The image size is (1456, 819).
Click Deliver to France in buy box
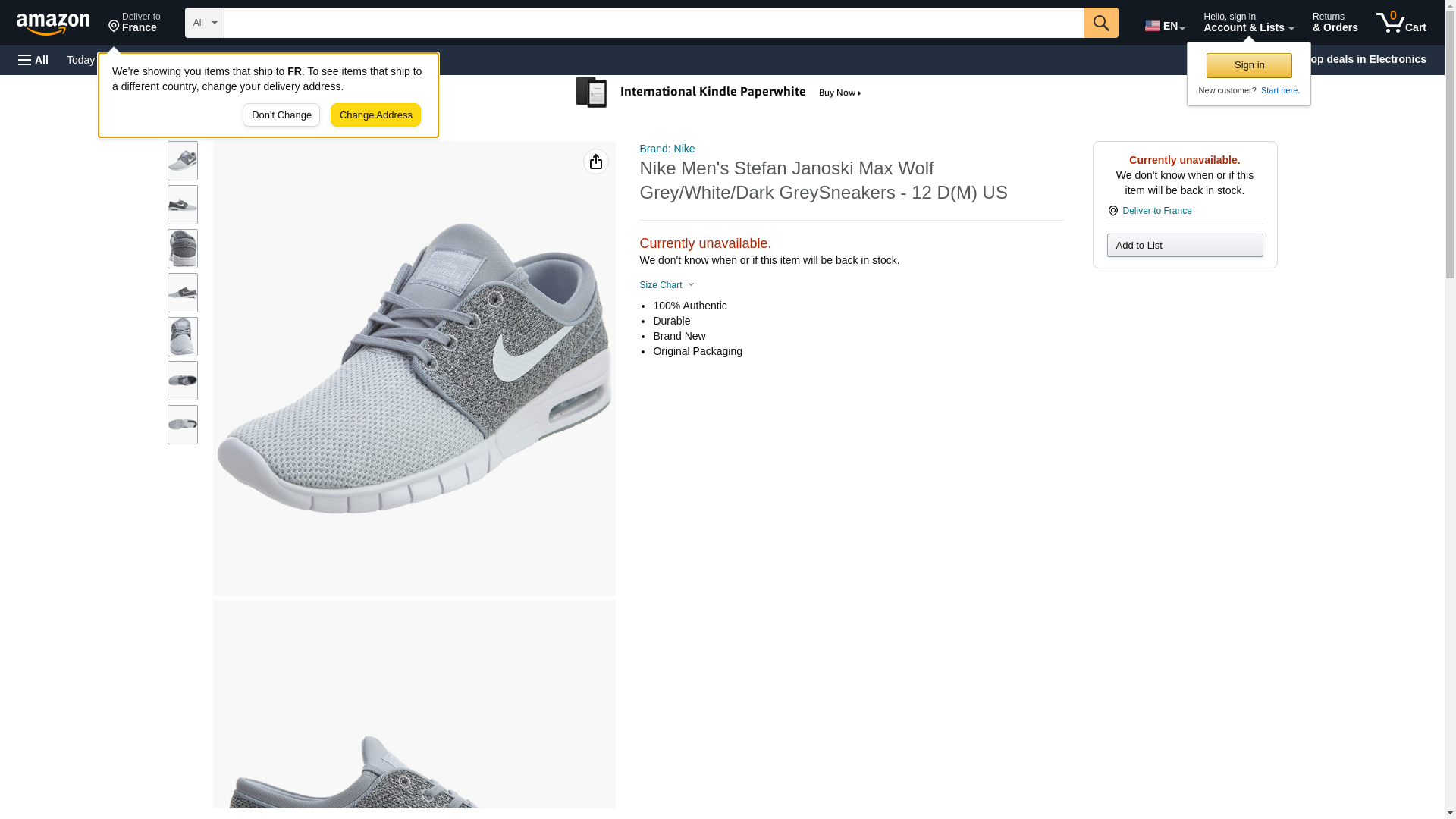click(1156, 211)
